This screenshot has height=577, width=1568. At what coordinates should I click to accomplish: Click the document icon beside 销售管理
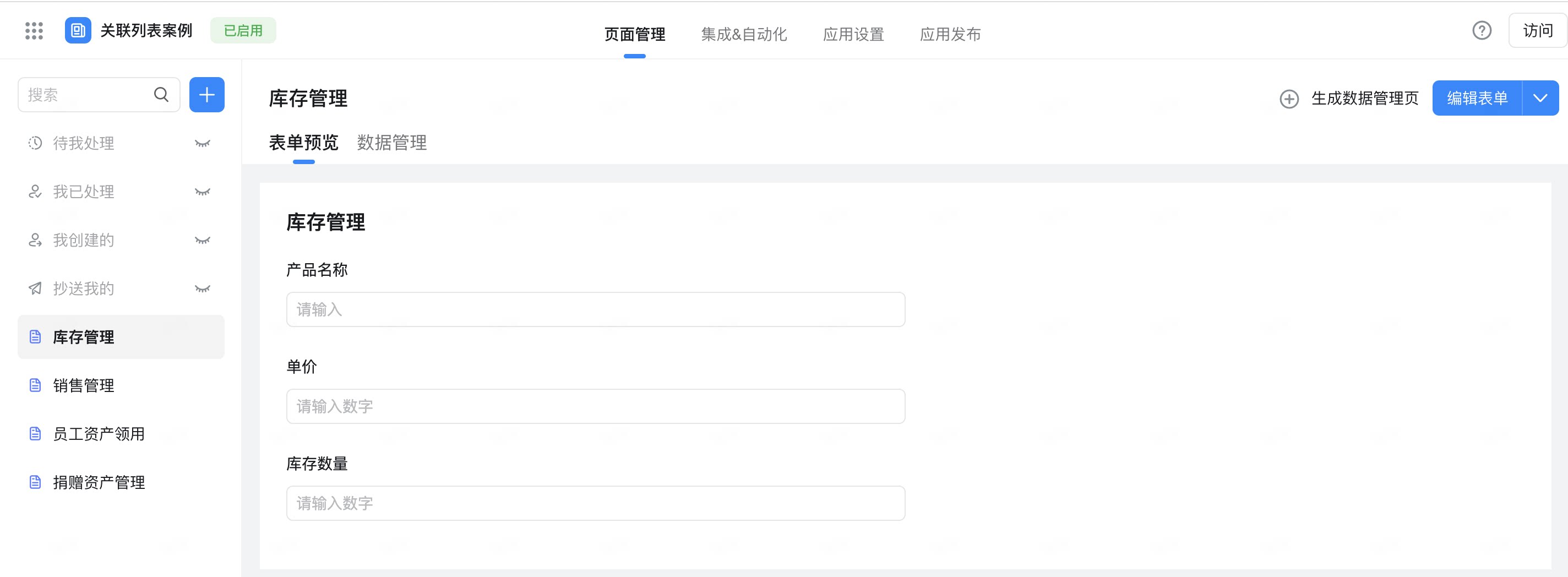point(35,385)
